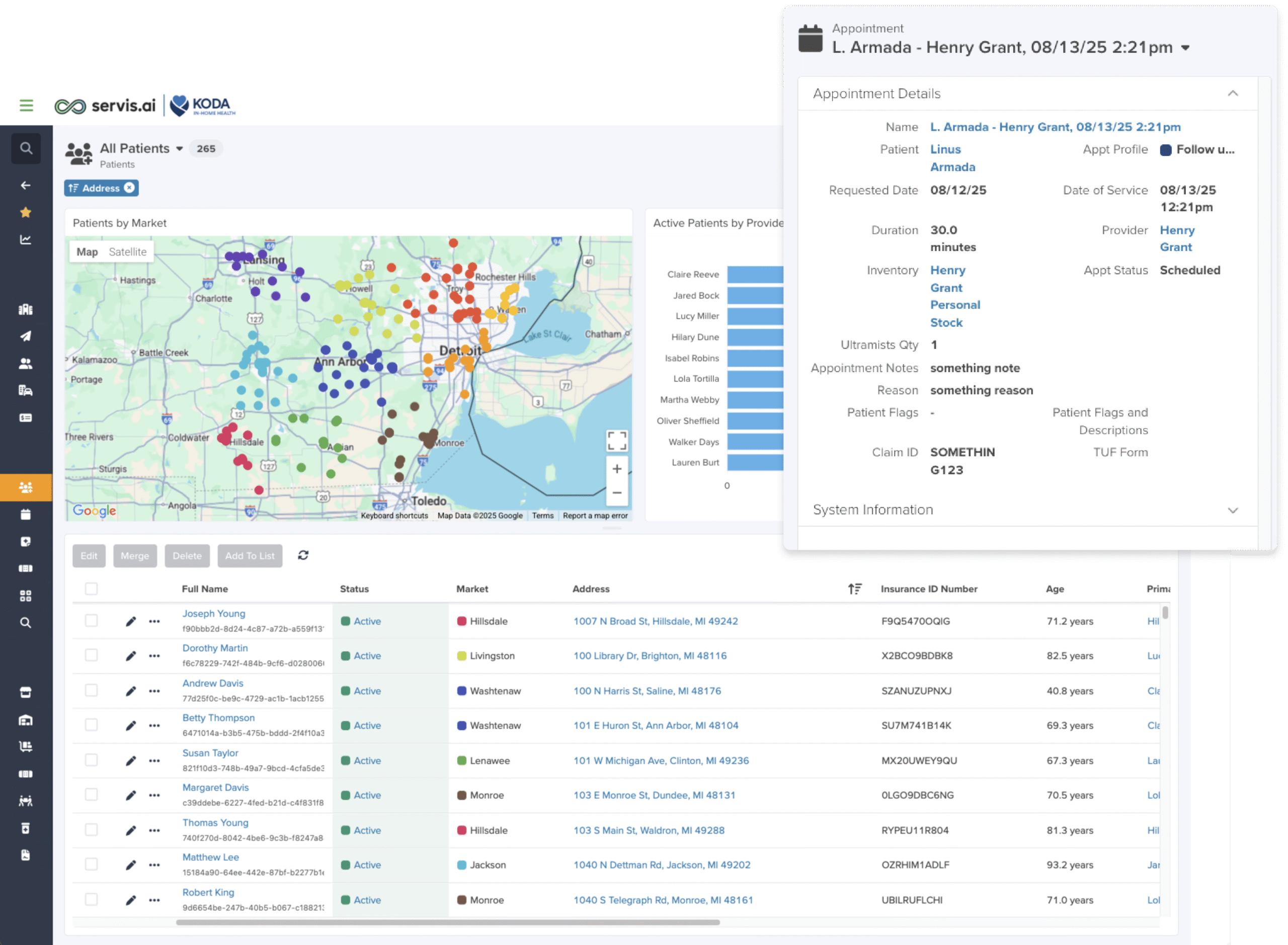This screenshot has height=945, width=1288.
Task: Open the calendar icon in sidebar
Action: coord(26,514)
